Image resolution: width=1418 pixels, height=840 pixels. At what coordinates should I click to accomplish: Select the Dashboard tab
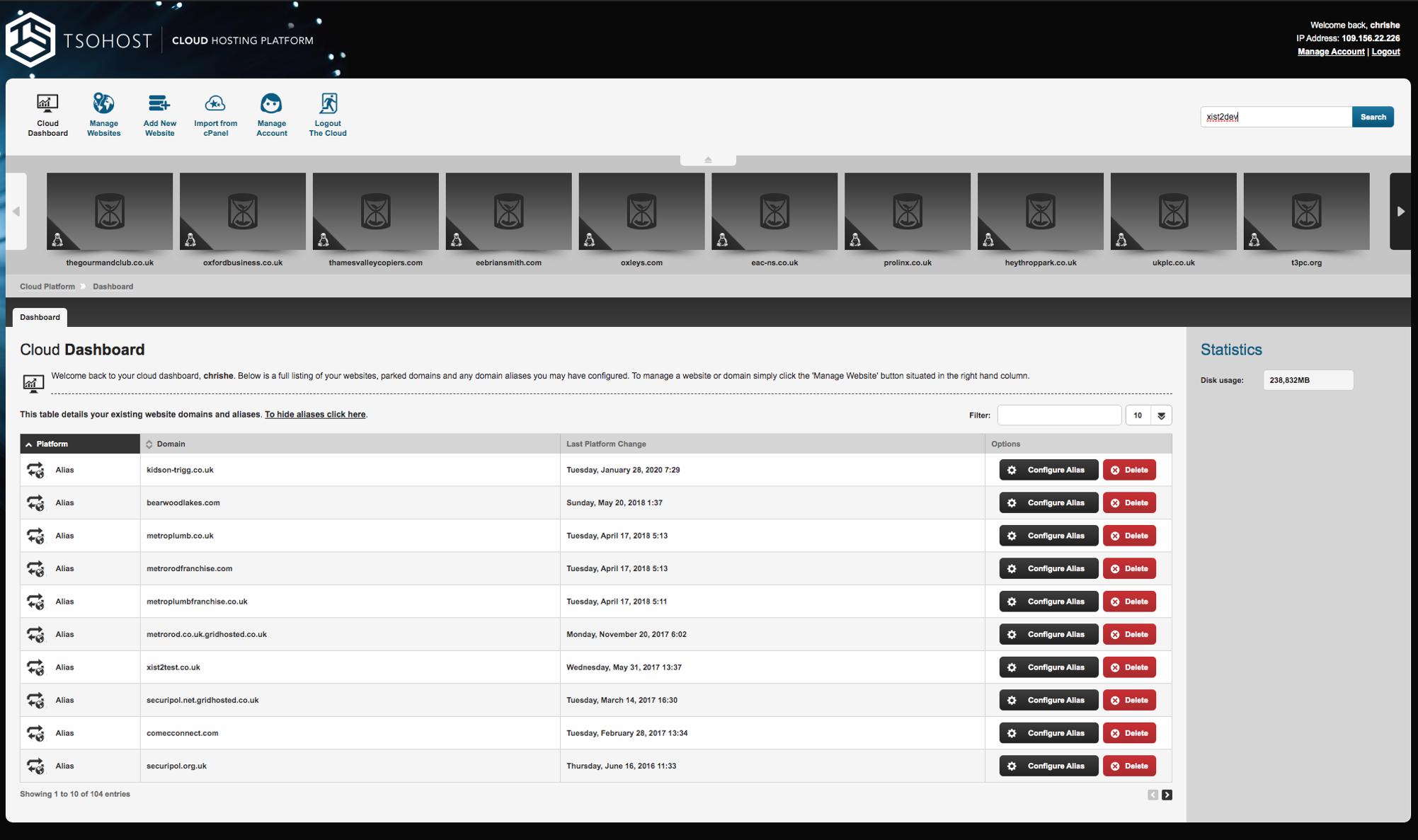[40, 317]
